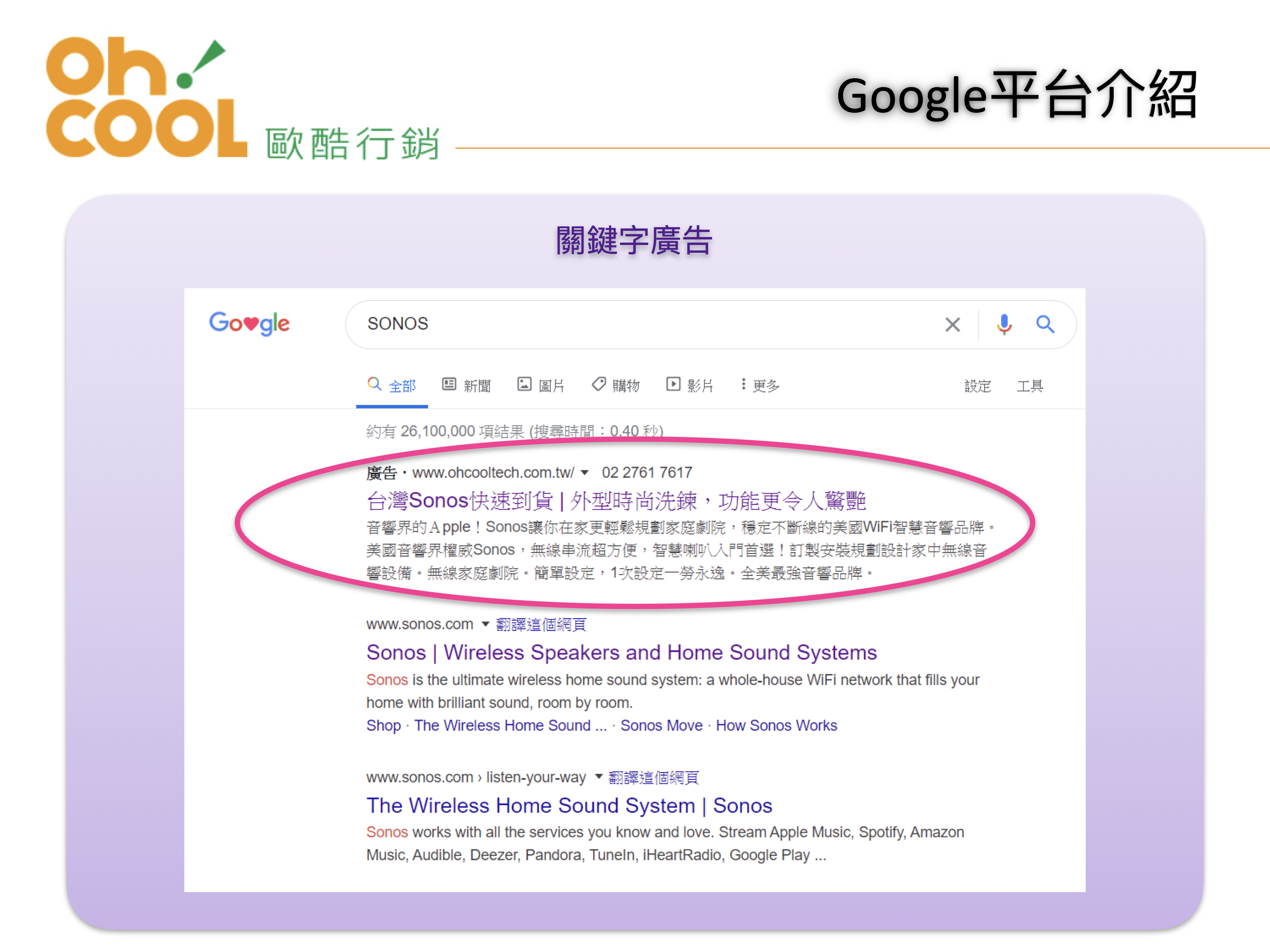This screenshot has width=1270, height=952.
Task: Click the How Sonos Works sitelink
Action: (776, 726)
